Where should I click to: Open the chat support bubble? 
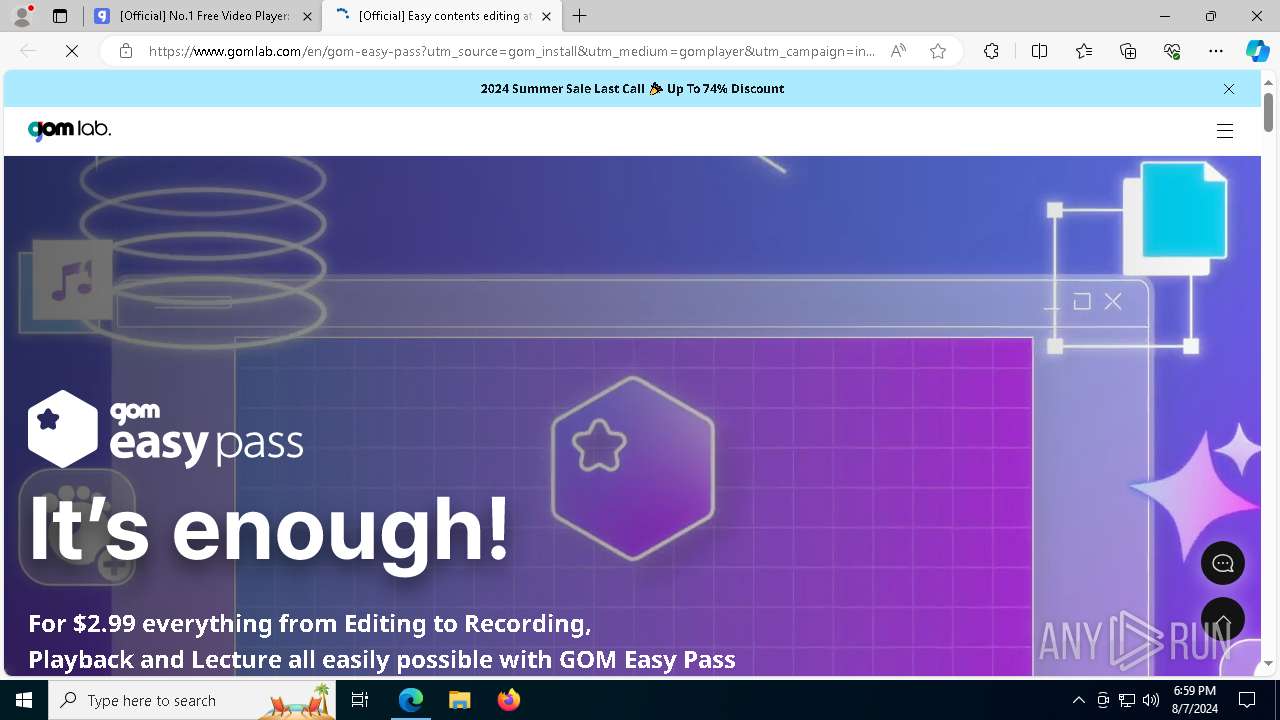1222,564
